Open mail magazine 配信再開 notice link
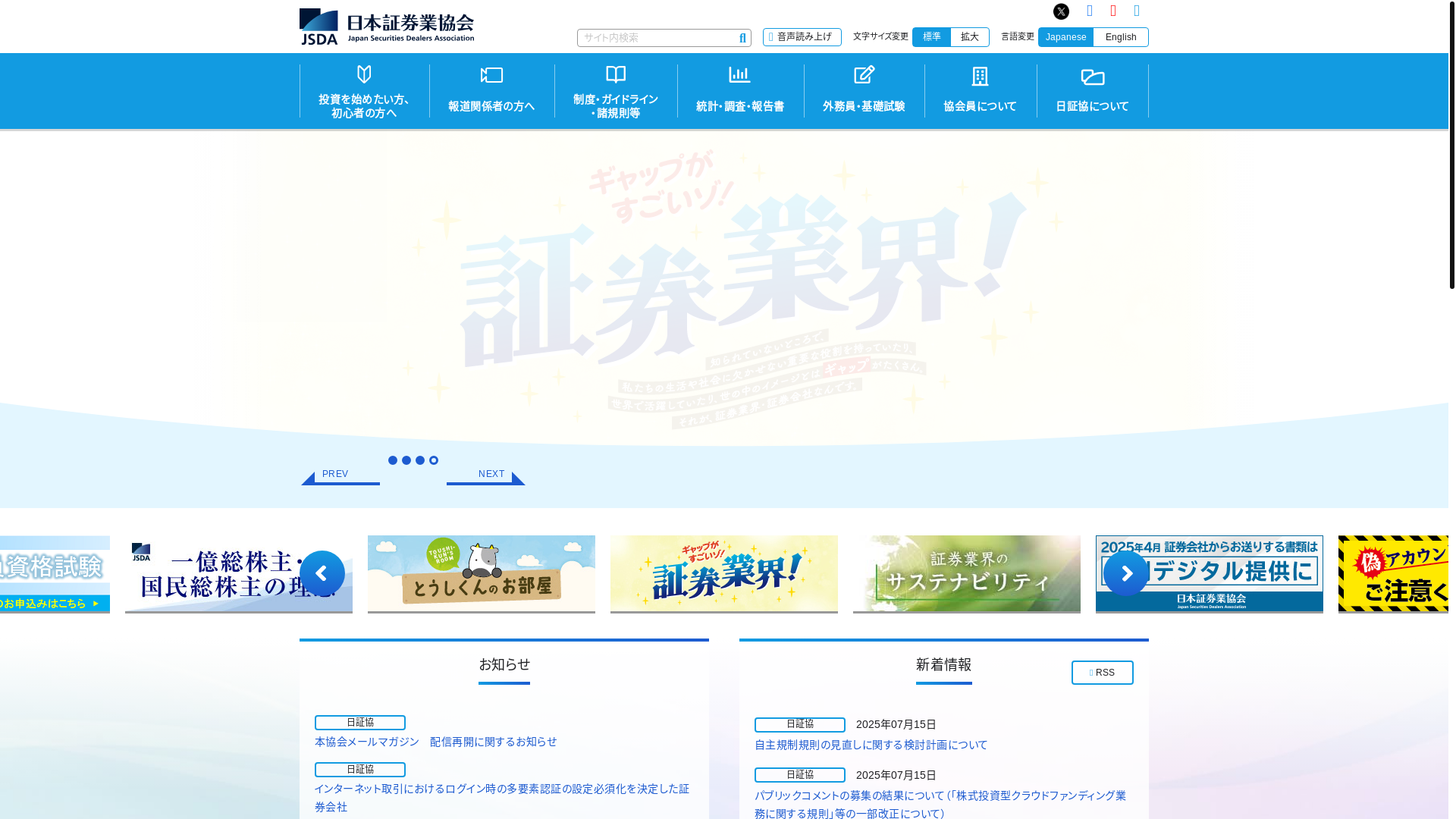Screen dimensions: 1456x819 [436, 742]
